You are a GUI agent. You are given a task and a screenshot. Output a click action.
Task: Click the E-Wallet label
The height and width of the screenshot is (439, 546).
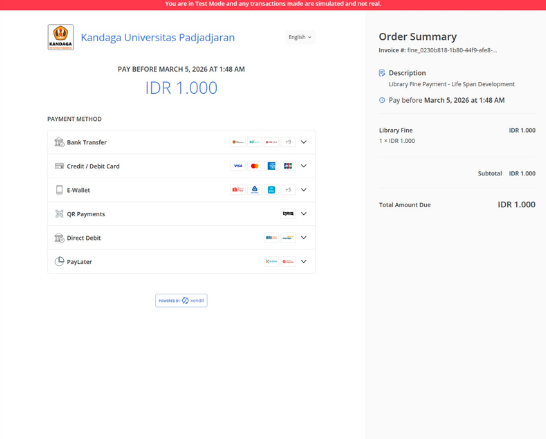(x=78, y=190)
